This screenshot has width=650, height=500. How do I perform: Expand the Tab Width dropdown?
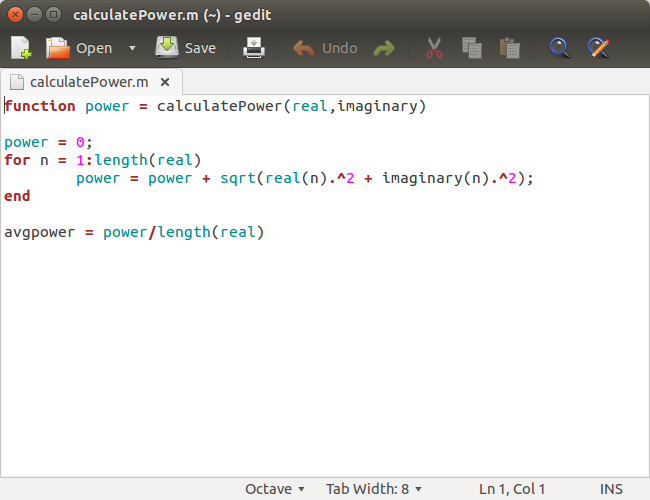374,489
